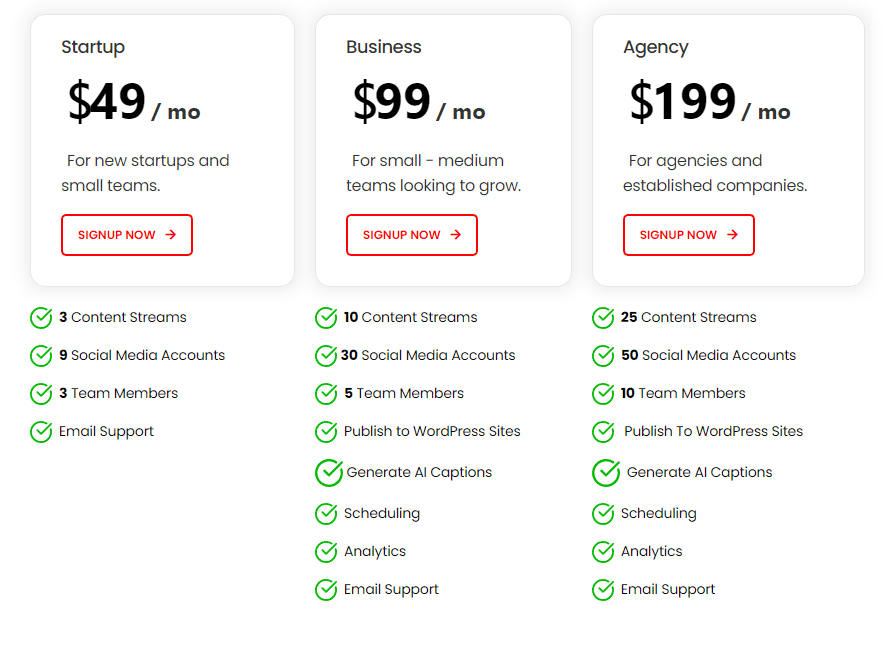883x652 pixels.
Task: Click checkmark icon next to 25 Content Streams
Action: click(603, 318)
